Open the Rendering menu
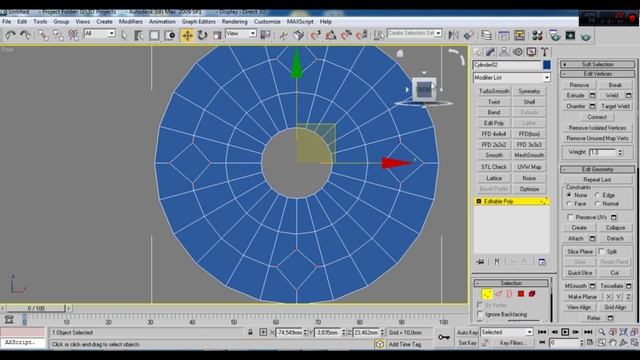The height and width of the screenshot is (360, 640). click(234, 22)
